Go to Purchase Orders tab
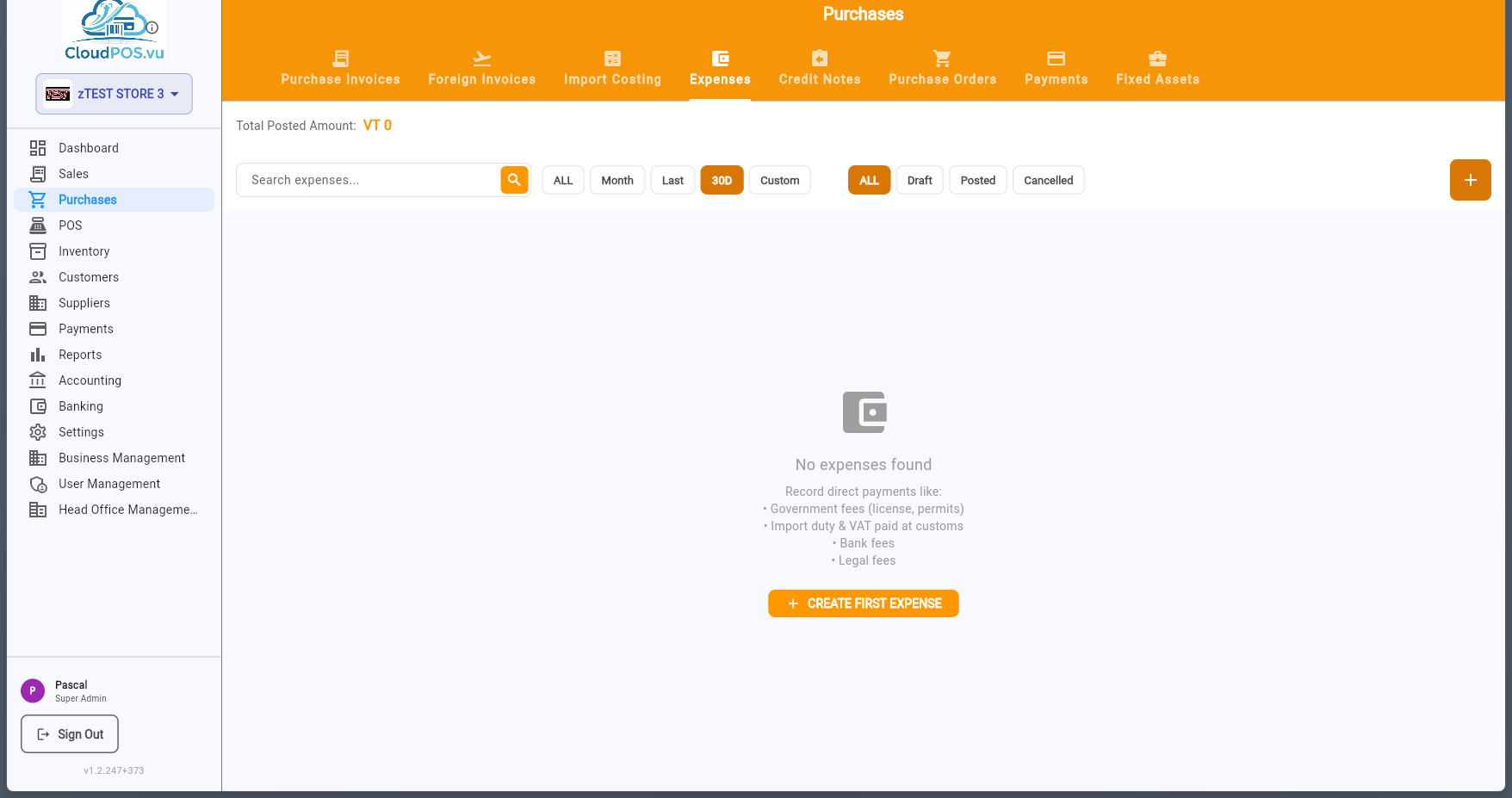This screenshot has height=798, width=1512. (943, 69)
